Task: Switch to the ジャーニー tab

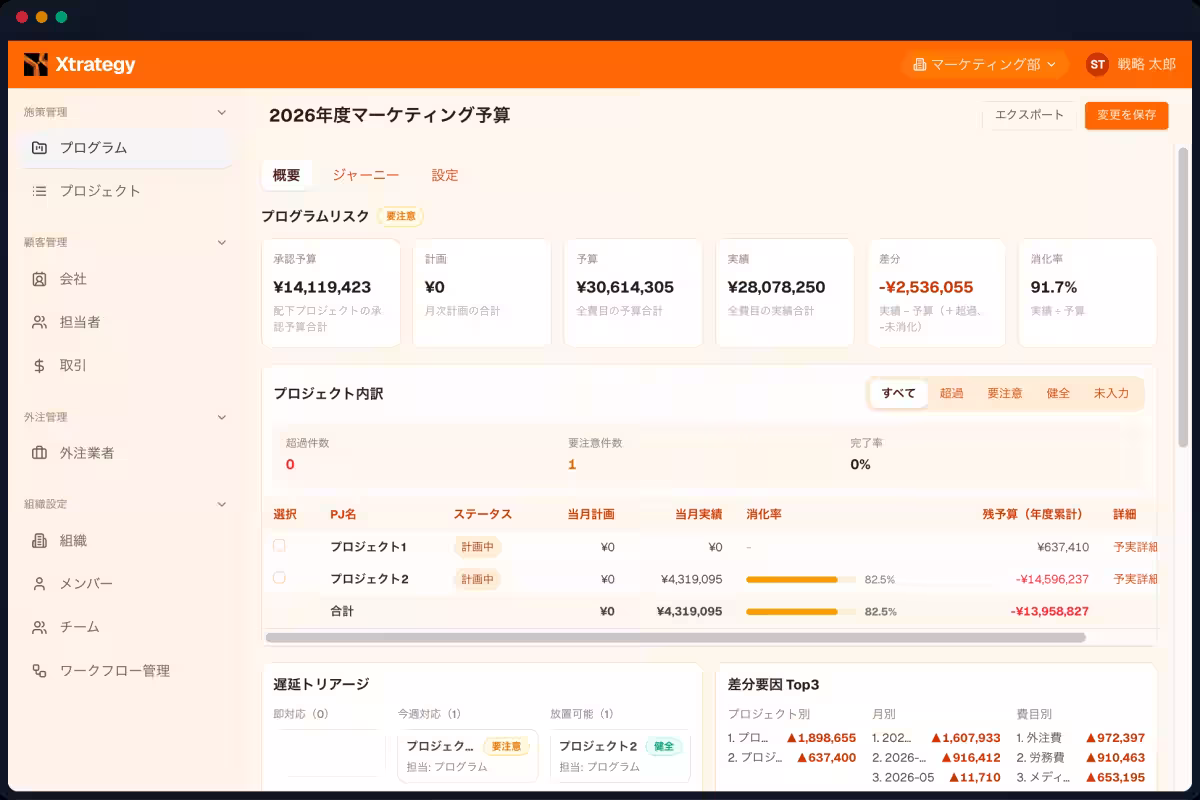Action: click(x=366, y=175)
